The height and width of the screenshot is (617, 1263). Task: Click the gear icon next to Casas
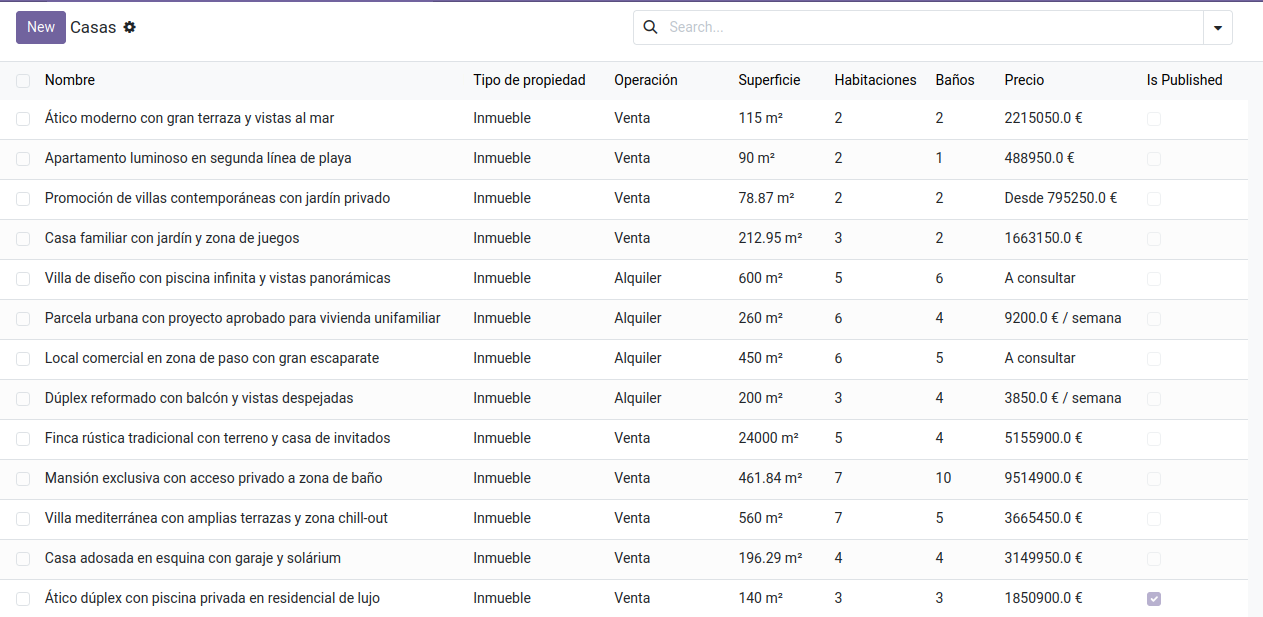[130, 27]
